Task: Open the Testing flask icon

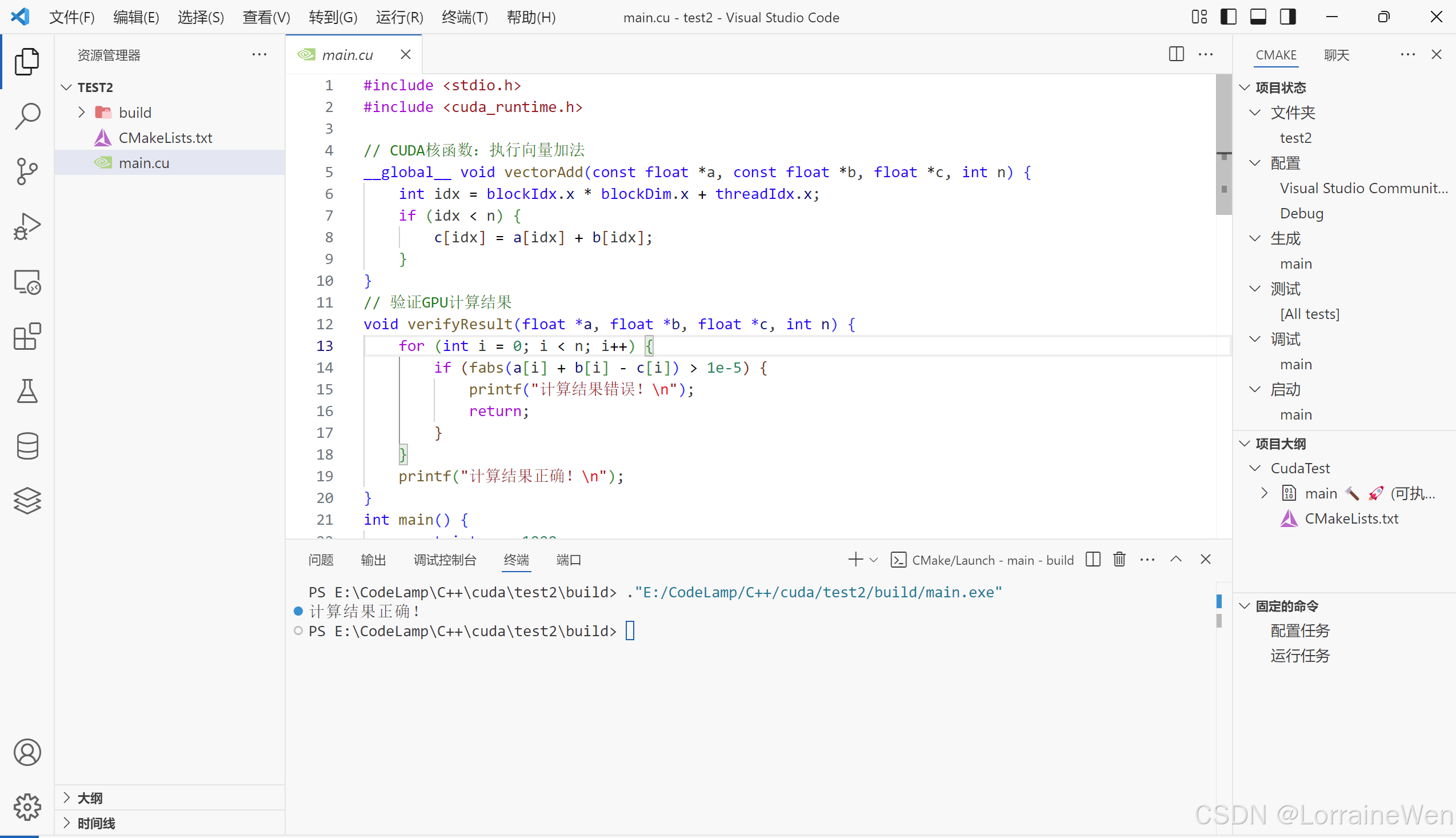Action: tap(27, 391)
